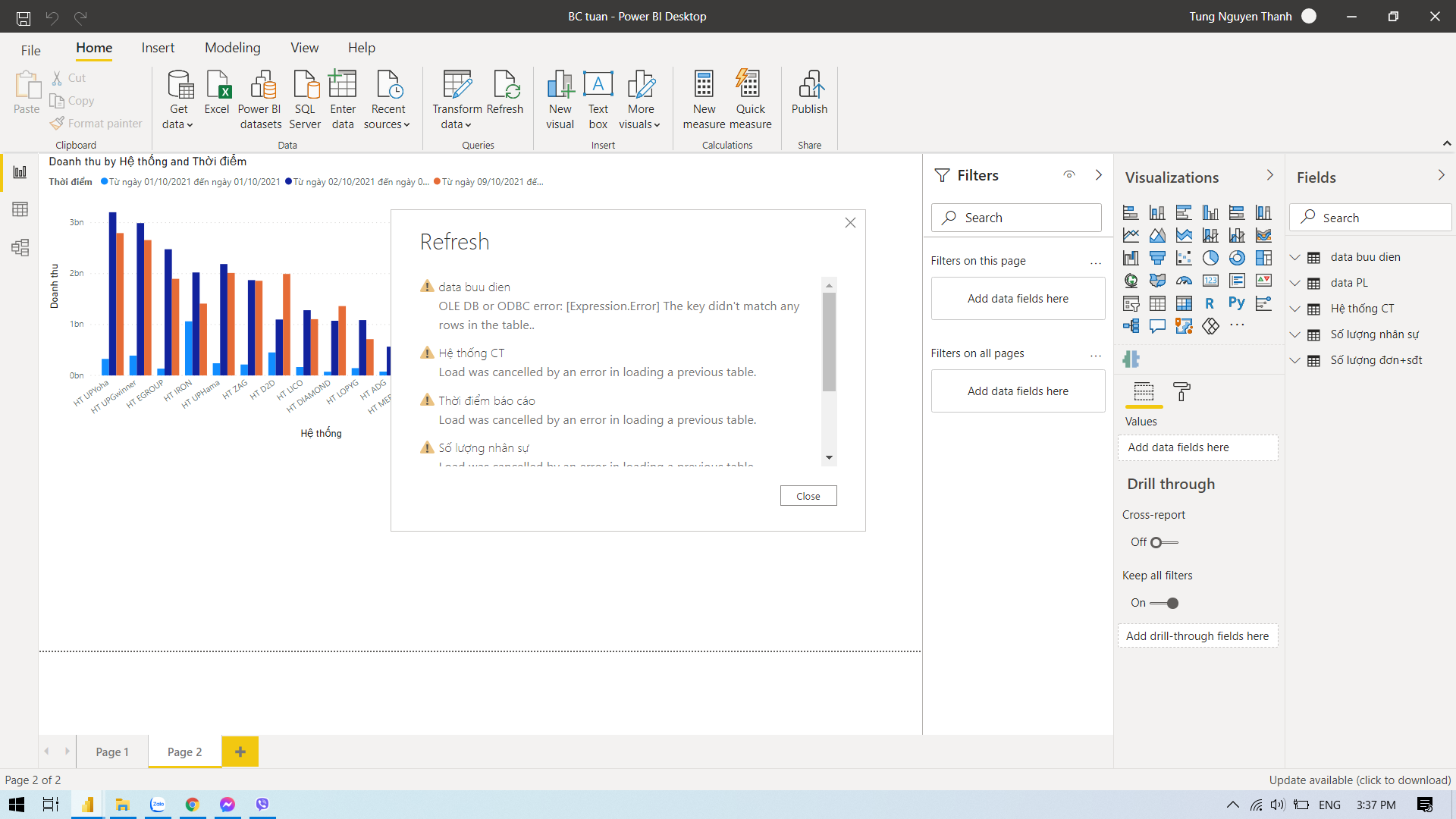Expand Số lượng nhân sự table
Image resolution: width=1456 pixels, height=819 pixels.
(x=1295, y=334)
